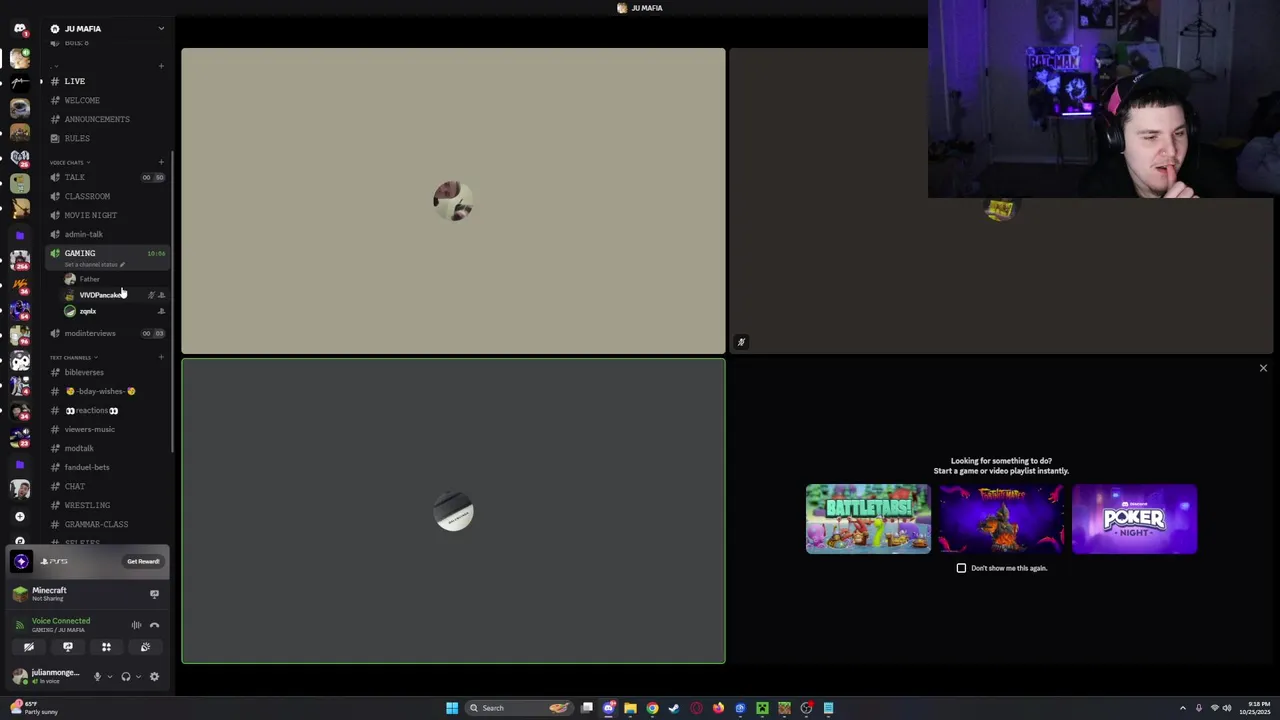Launch middle purple dragon activity
This screenshot has height=720, width=1280.
(x=1001, y=519)
